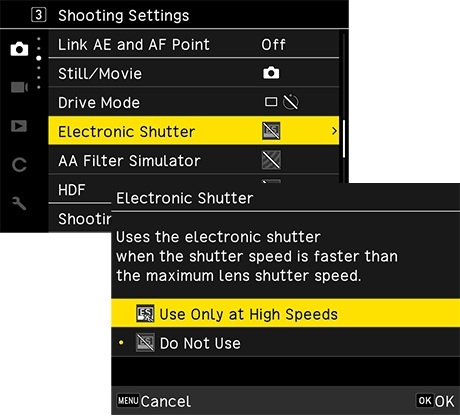Select the still camera sidebar icon
The image size is (460, 416).
19,49
